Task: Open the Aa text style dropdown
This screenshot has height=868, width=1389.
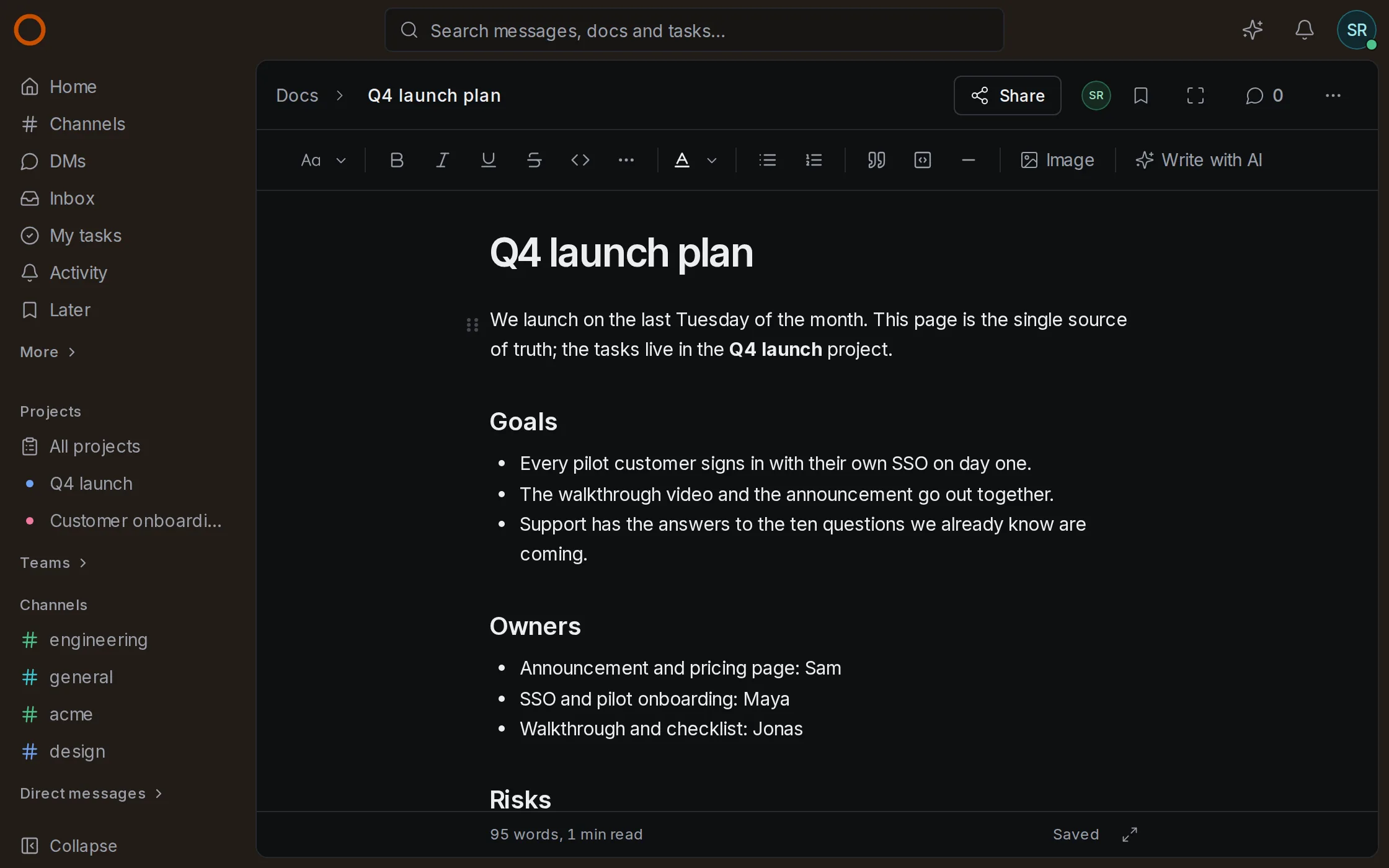Action: point(322,160)
